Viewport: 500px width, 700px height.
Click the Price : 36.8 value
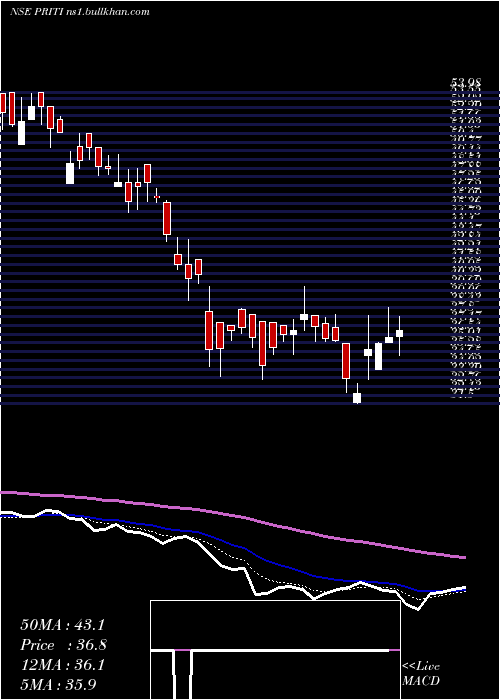[x=63, y=645]
